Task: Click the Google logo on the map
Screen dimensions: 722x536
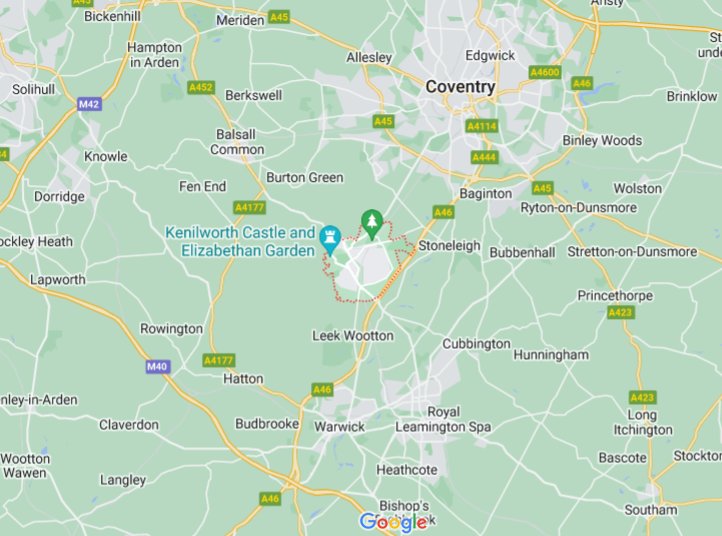Action: (393, 522)
